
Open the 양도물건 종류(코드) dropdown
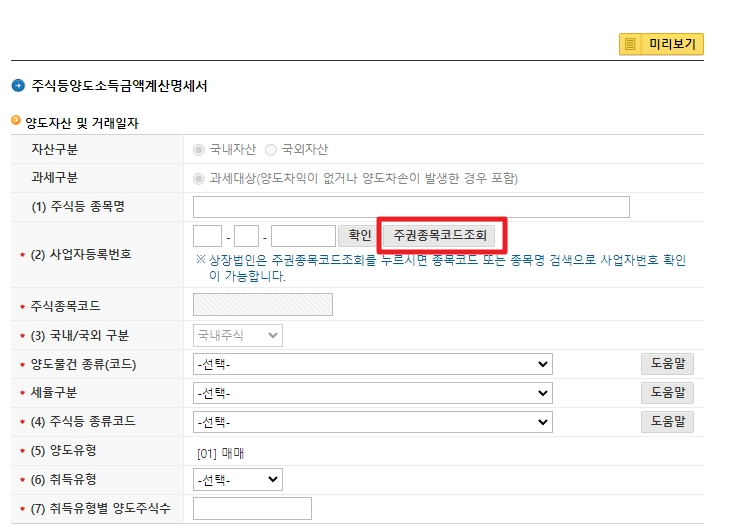(372, 364)
